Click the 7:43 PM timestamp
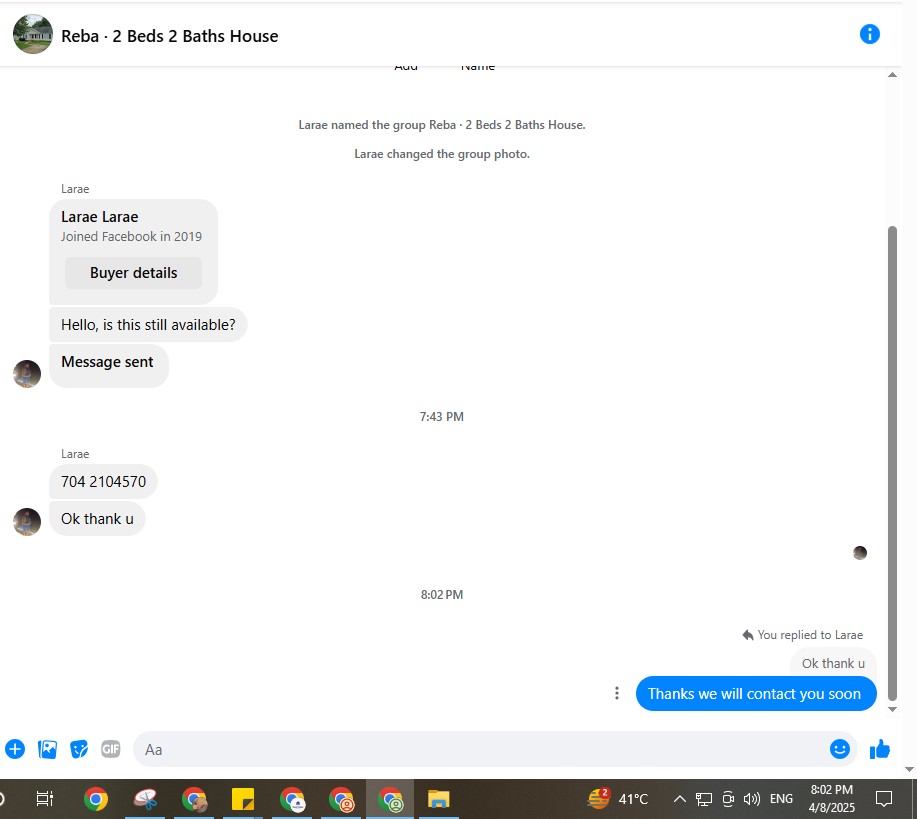The height and width of the screenshot is (819, 917). [x=442, y=417]
